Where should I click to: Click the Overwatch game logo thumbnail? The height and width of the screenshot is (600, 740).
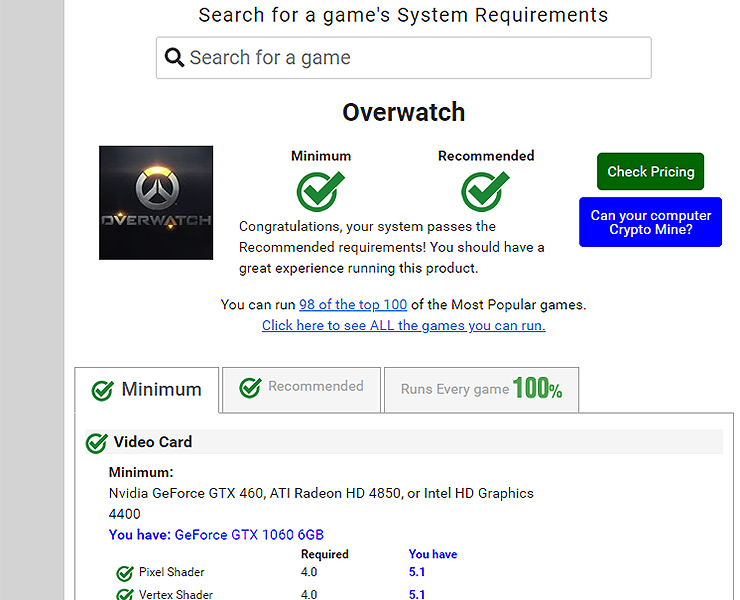pyautogui.click(x=156, y=203)
